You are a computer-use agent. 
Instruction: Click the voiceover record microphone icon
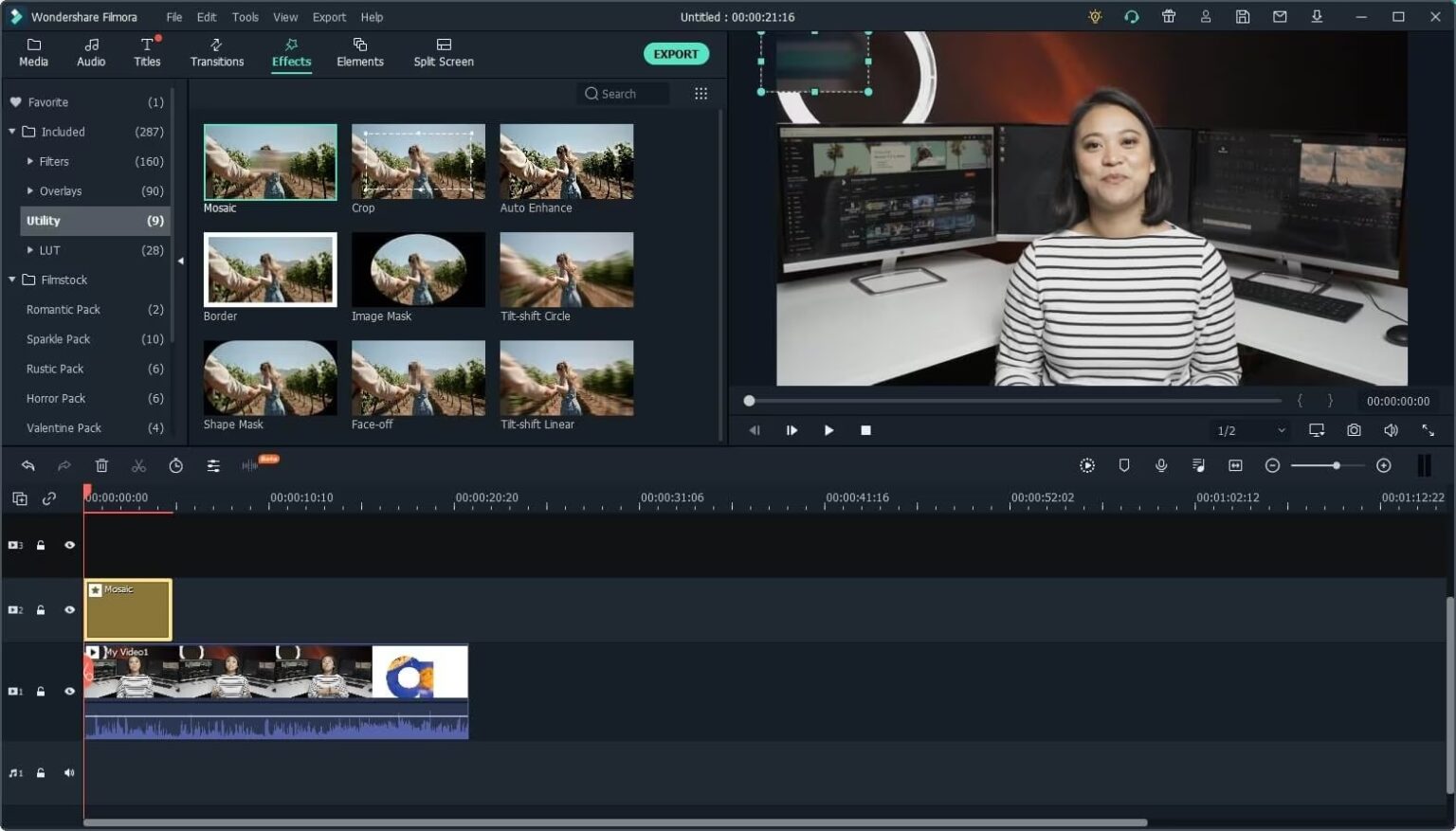pos(1161,465)
